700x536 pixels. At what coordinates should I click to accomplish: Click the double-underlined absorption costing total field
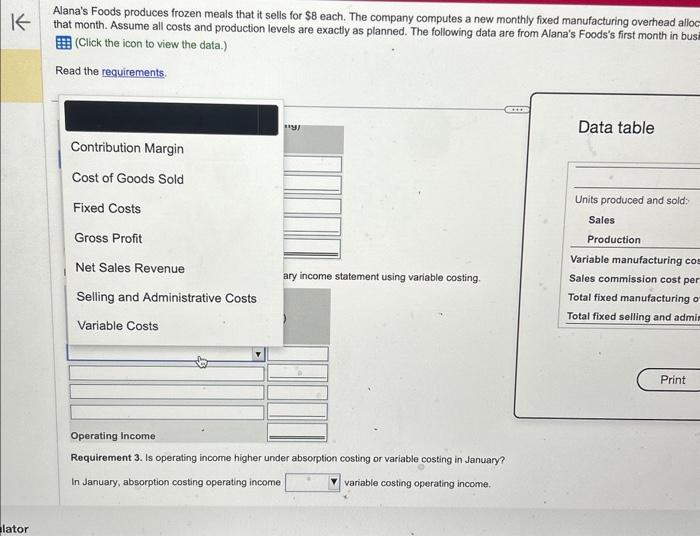coord(312,249)
